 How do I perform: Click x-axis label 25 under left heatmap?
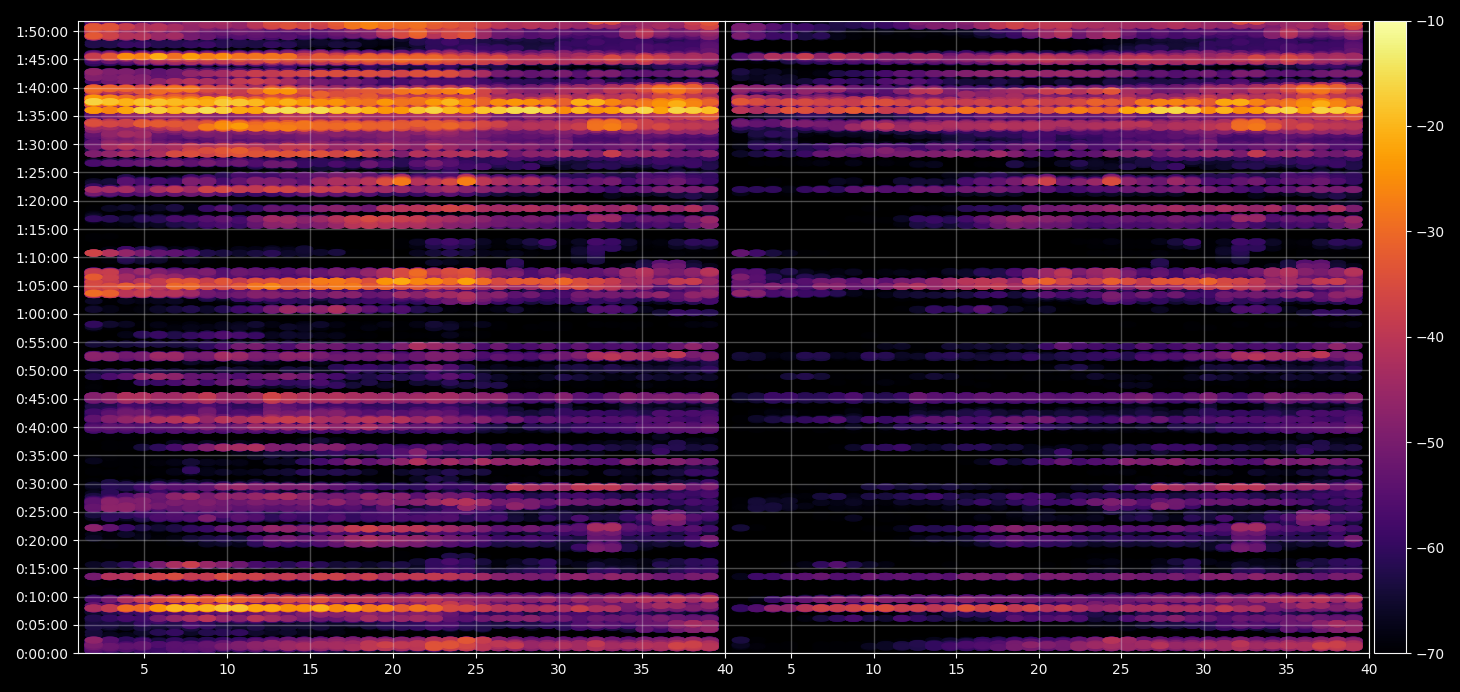[476, 669]
